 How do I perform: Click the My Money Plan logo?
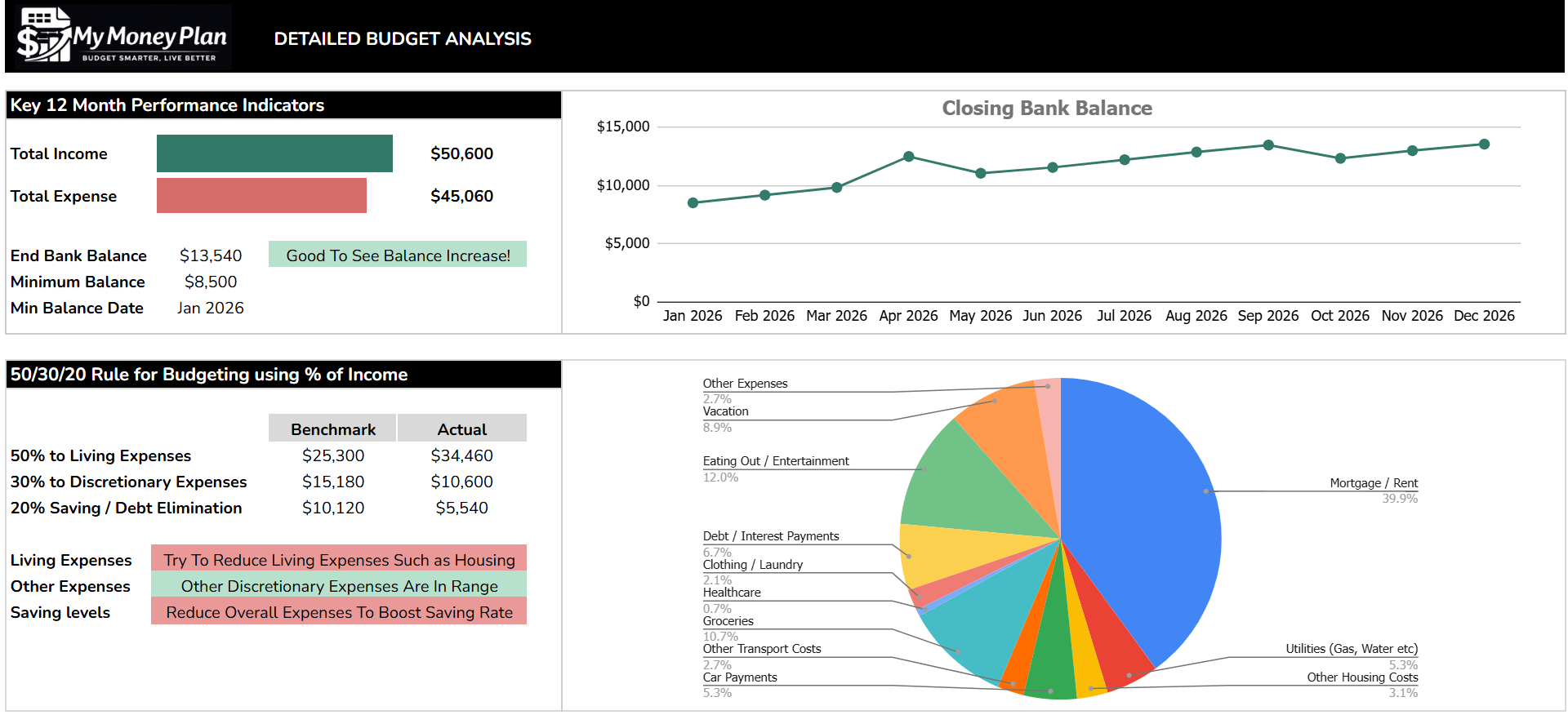coord(123,37)
